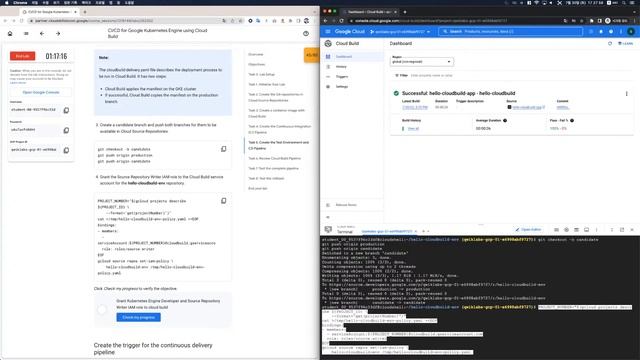Image resolution: width=640 pixels, height=360 pixels.
Task: Collapse the Cloud Build side navigation
Action: click(x=328, y=217)
